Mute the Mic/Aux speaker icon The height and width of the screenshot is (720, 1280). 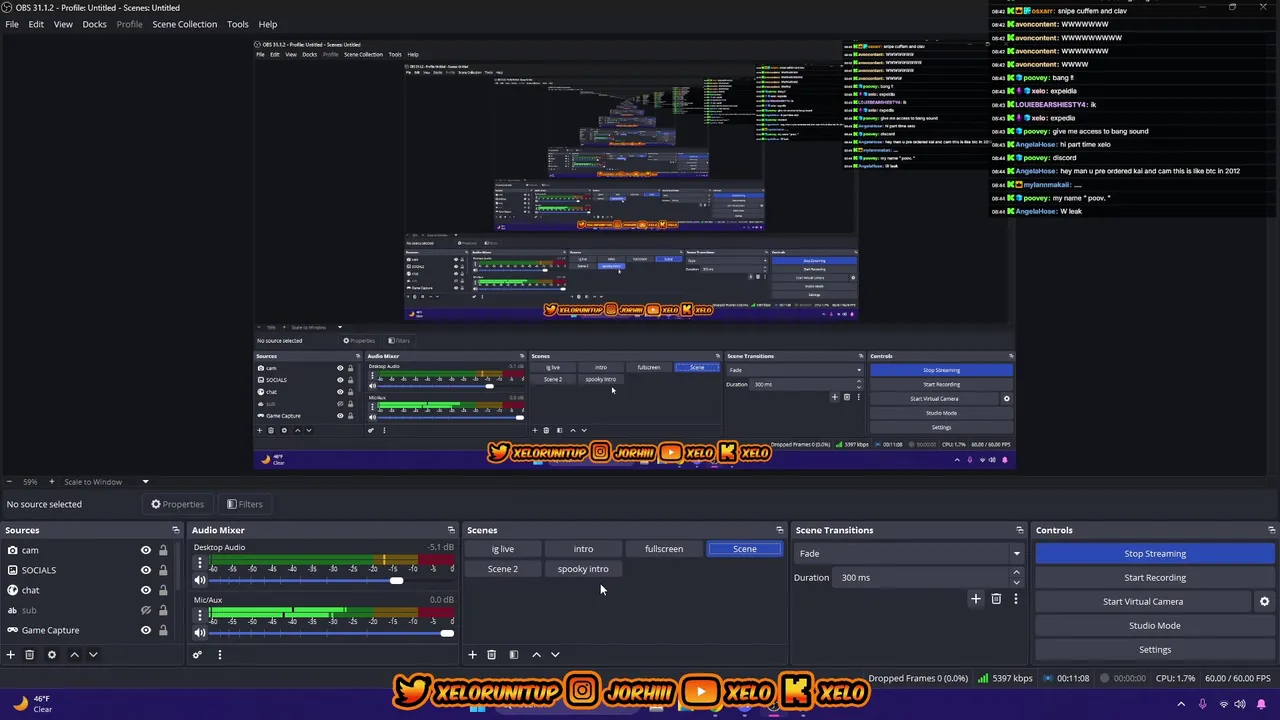point(200,632)
